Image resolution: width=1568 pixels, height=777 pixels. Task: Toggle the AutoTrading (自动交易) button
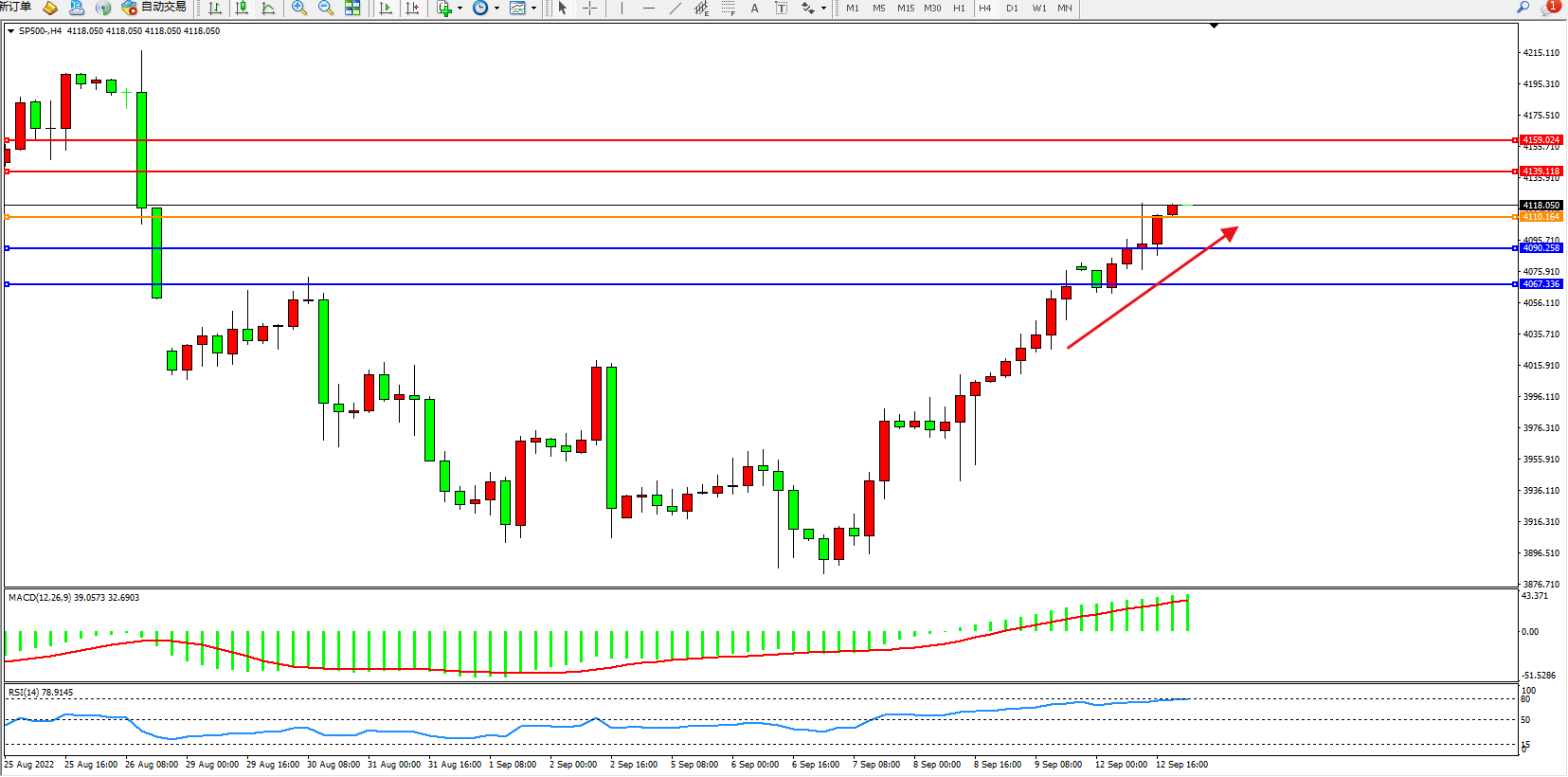pyautogui.click(x=154, y=8)
